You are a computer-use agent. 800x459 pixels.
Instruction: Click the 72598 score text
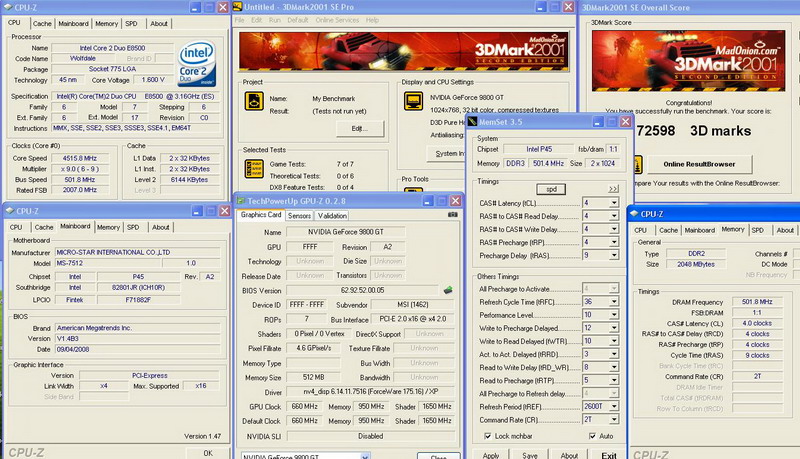(656, 131)
